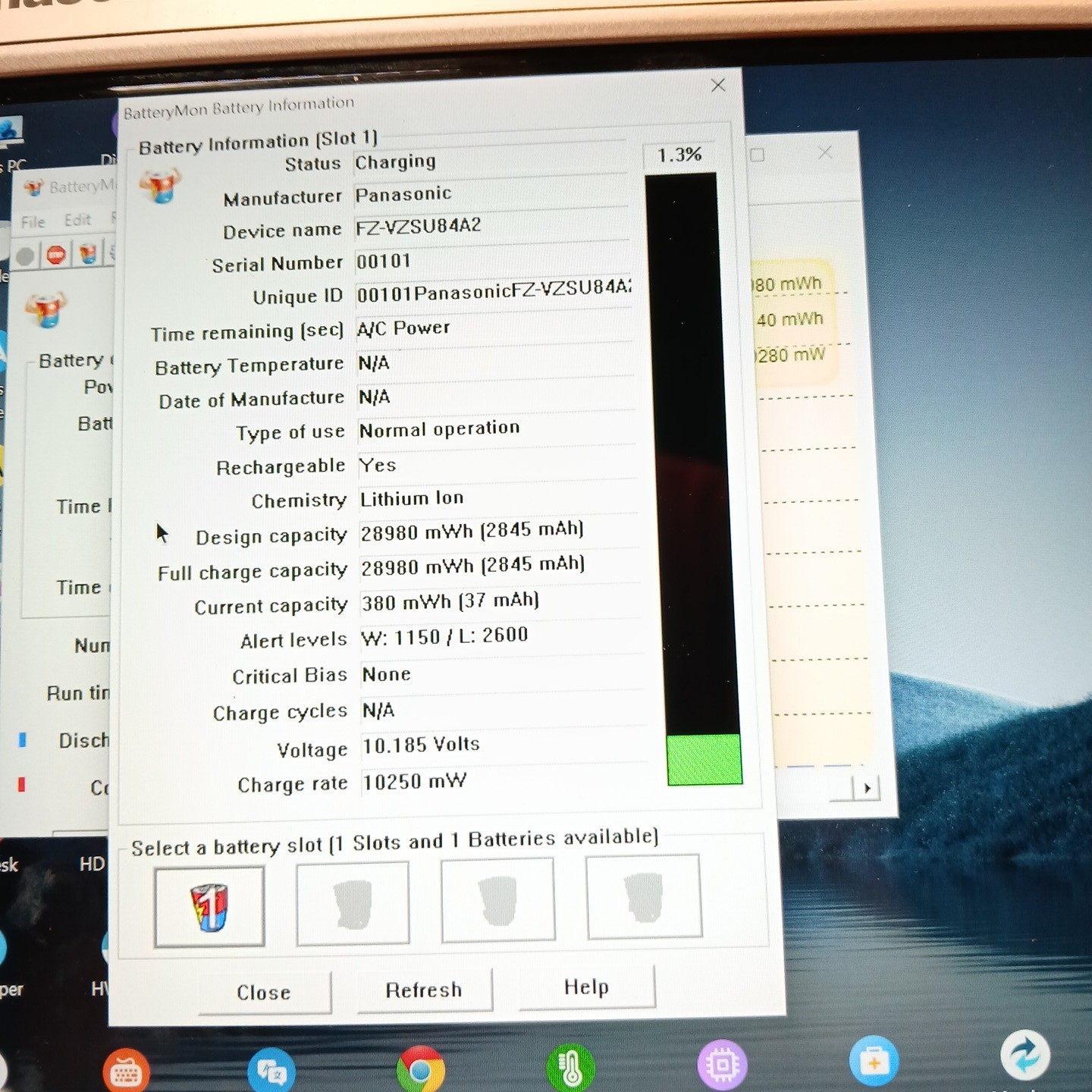Click the Refresh button
The image size is (1092, 1092).
(x=424, y=990)
